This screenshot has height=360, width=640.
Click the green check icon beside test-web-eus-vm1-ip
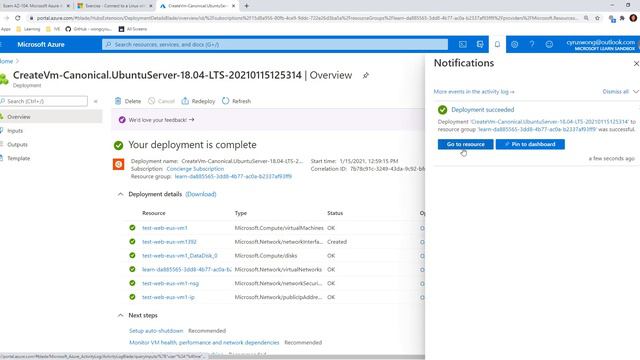coord(132,297)
